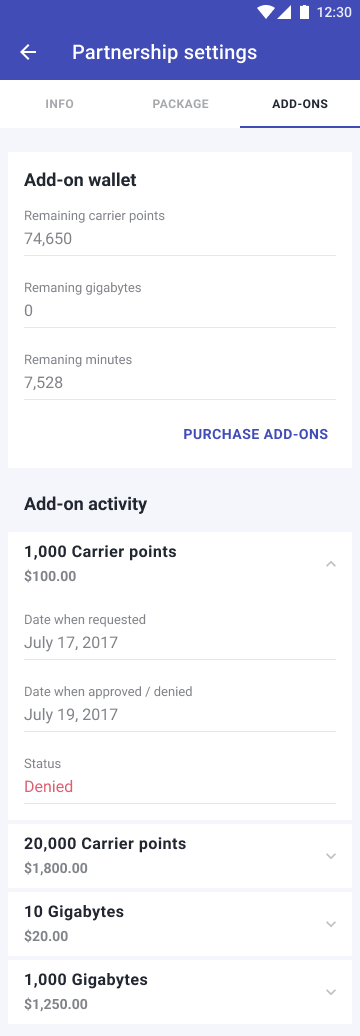
Task: Expand the 1,000 Gigabytes chevron
Action: [x=331, y=992]
